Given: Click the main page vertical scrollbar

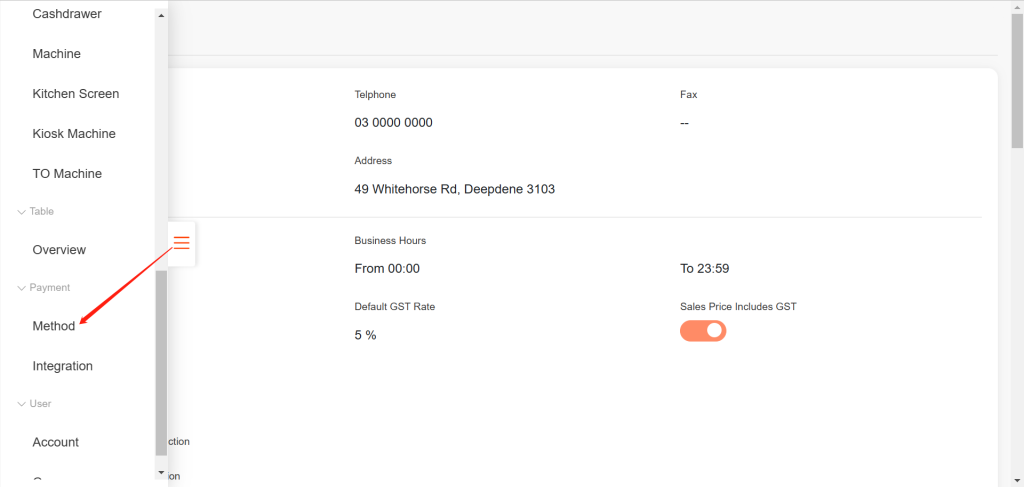Looking at the screenshot, I should coord(1016,80).
